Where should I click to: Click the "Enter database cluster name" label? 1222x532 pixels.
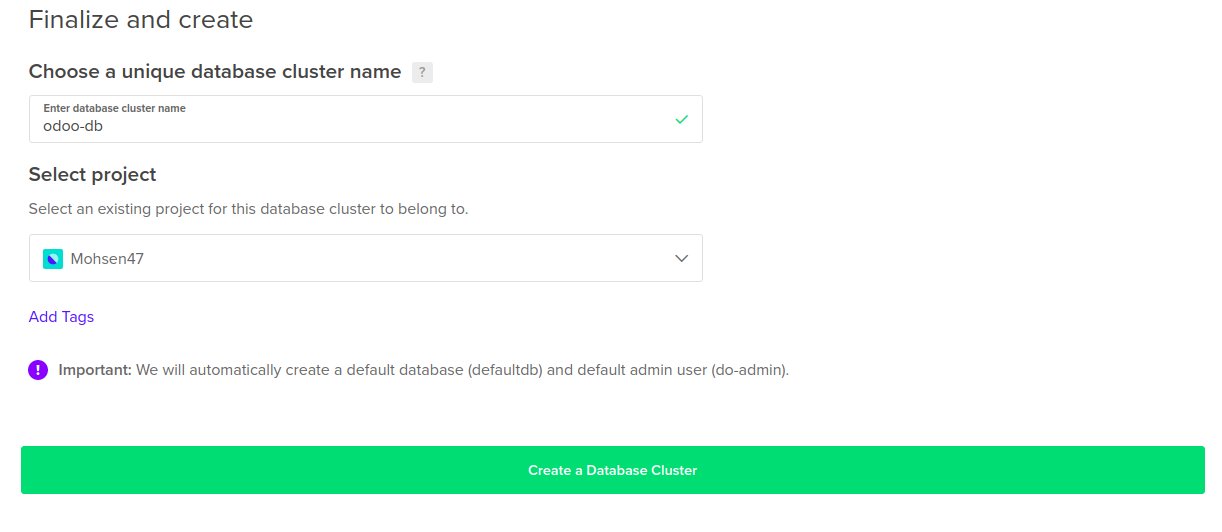tap(114, 108)
